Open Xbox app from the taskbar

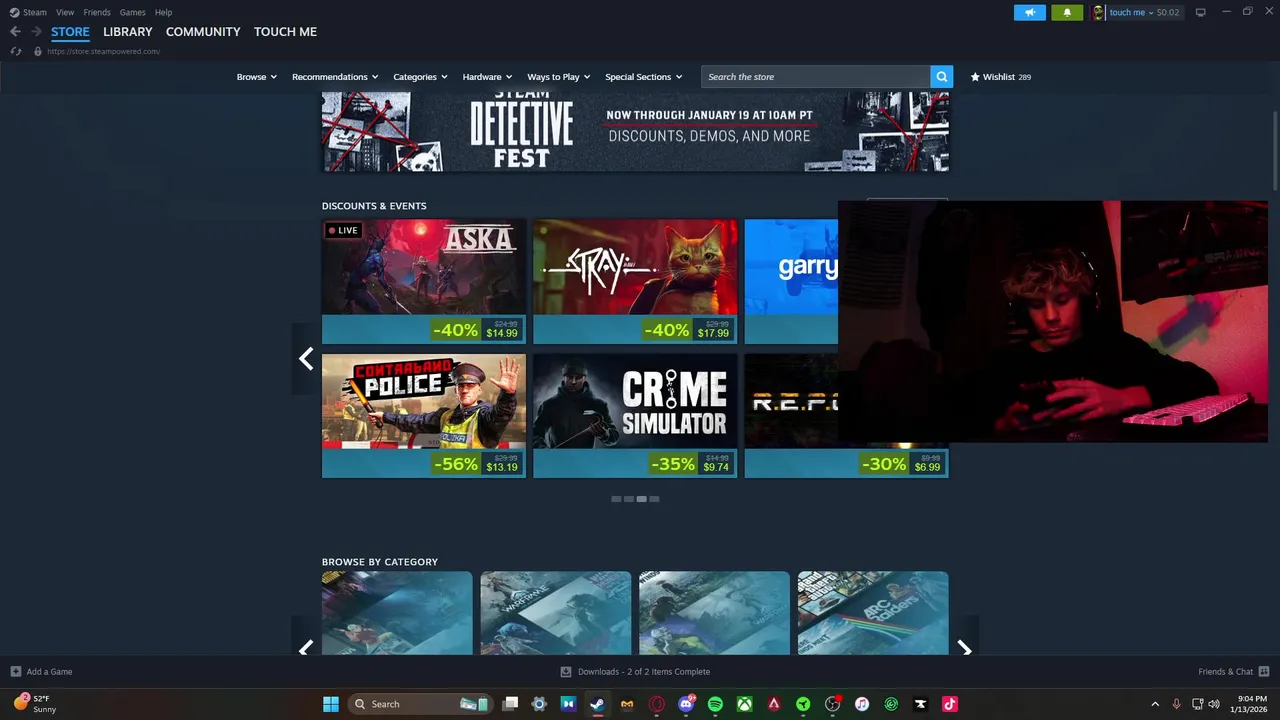pyautogui.click(x=745, y=704)
